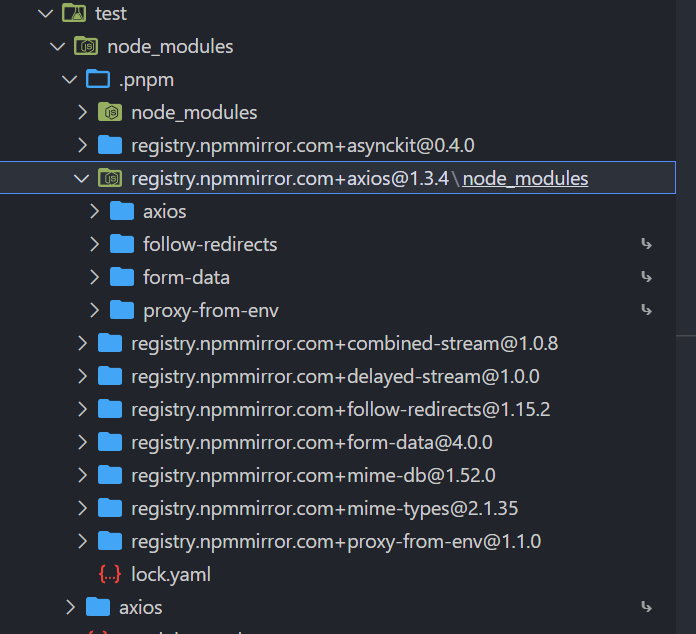Click the symlink arrow beside follow-redirects
The width and height of the screenshot is (696, 634).
(646, 244)
